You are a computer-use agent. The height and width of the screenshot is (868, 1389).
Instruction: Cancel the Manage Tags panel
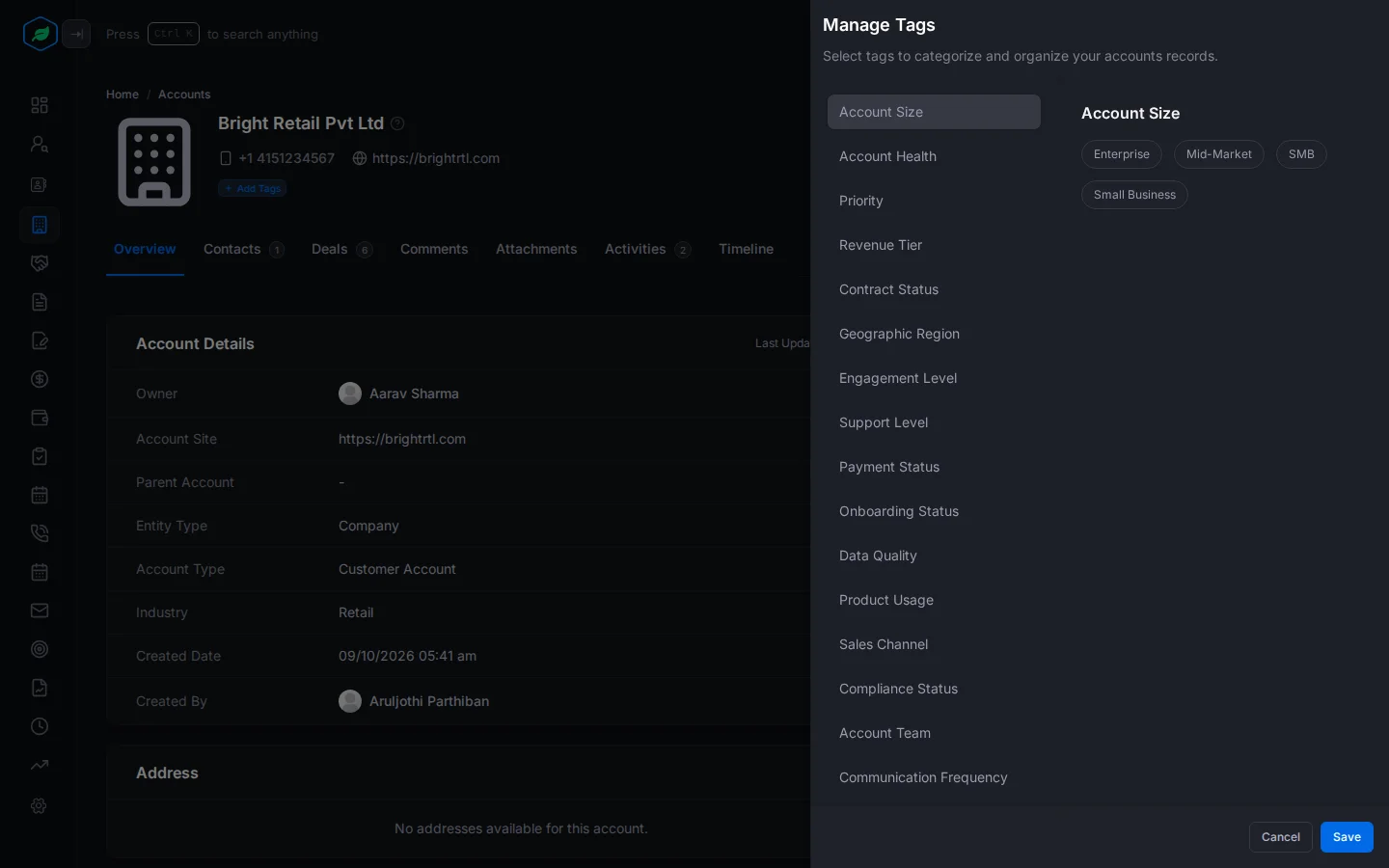pyautogui.click(x=1281, y=837)
